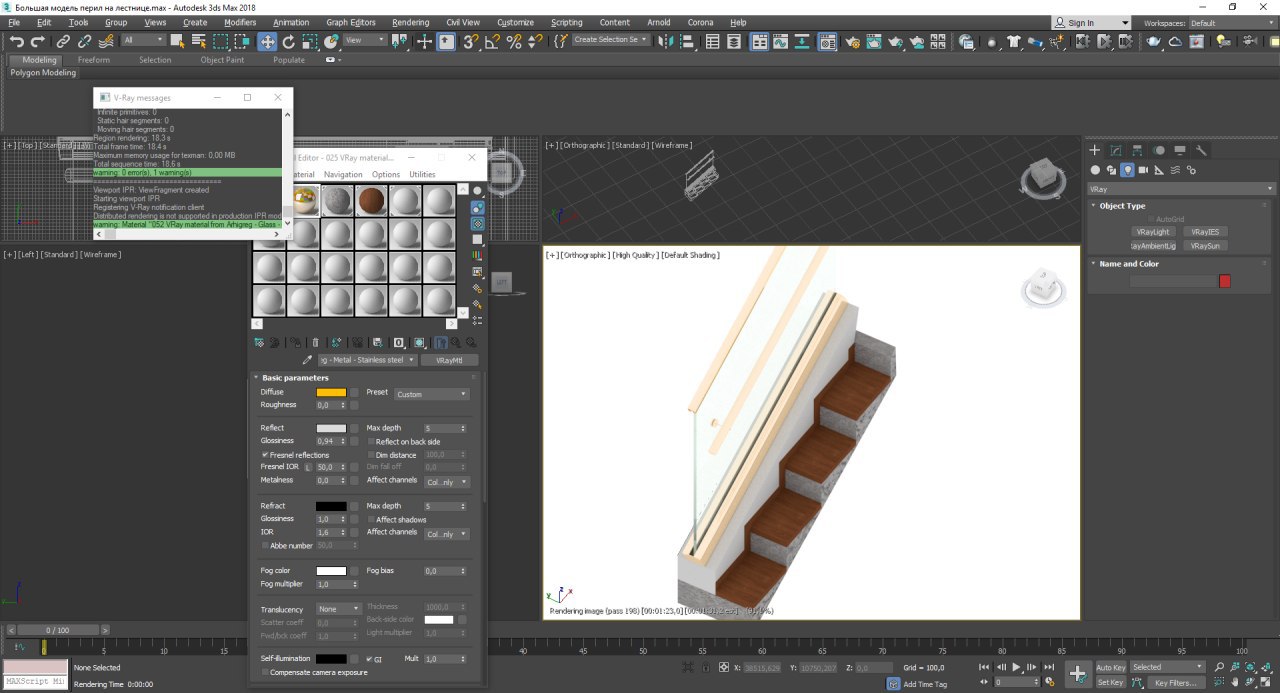This screenshot has height=693, width=1280.
Task: Check Compensate camera exposure
Action: click(265, 672)
